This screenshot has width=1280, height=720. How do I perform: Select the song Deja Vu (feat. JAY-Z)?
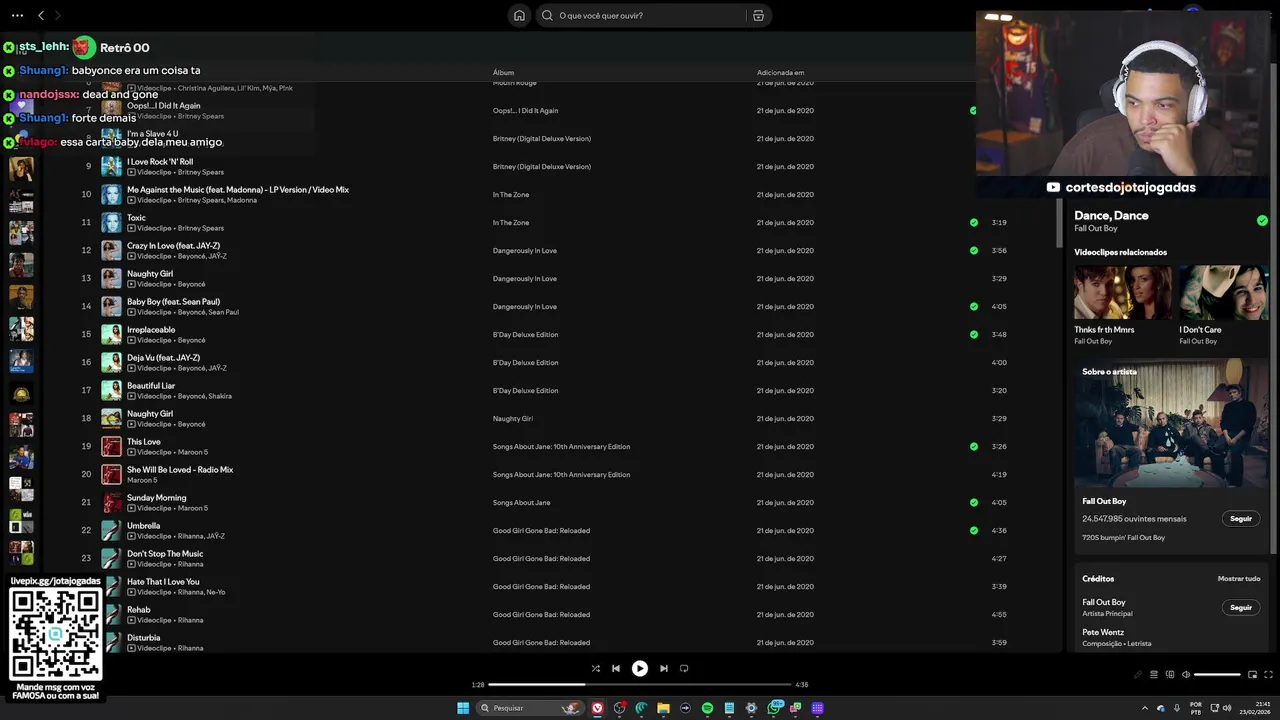(x=163, y=357)
